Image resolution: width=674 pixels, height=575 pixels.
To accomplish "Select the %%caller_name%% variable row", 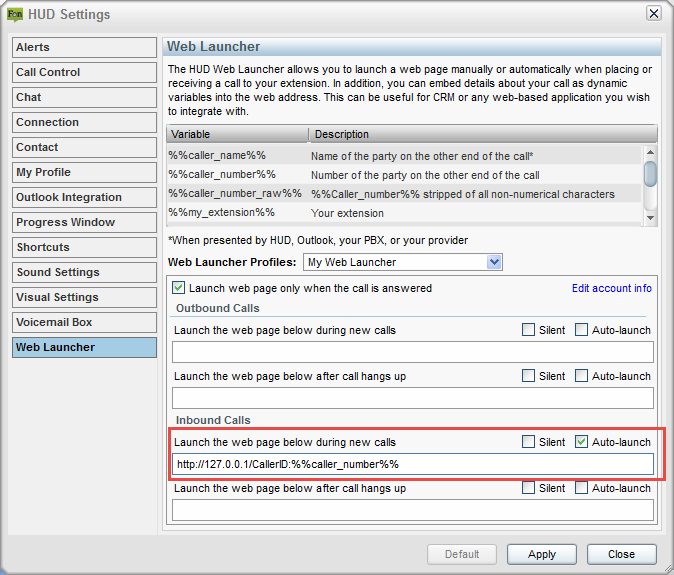I will pyautogui.click(x=404, y=156).
